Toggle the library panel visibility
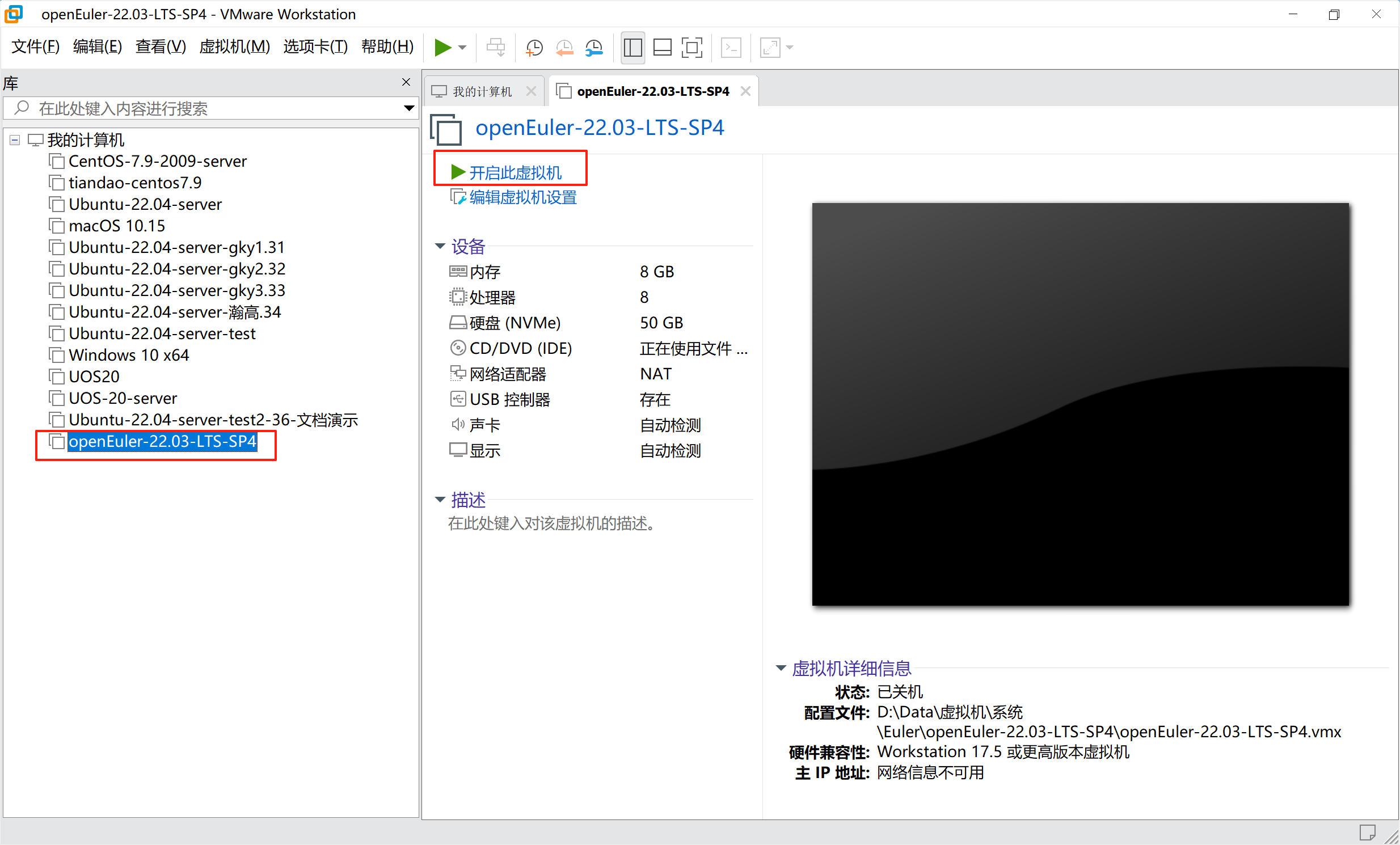Image resolution: width=1400 pixels, height=845 pixels. click(x=632, y=48)
